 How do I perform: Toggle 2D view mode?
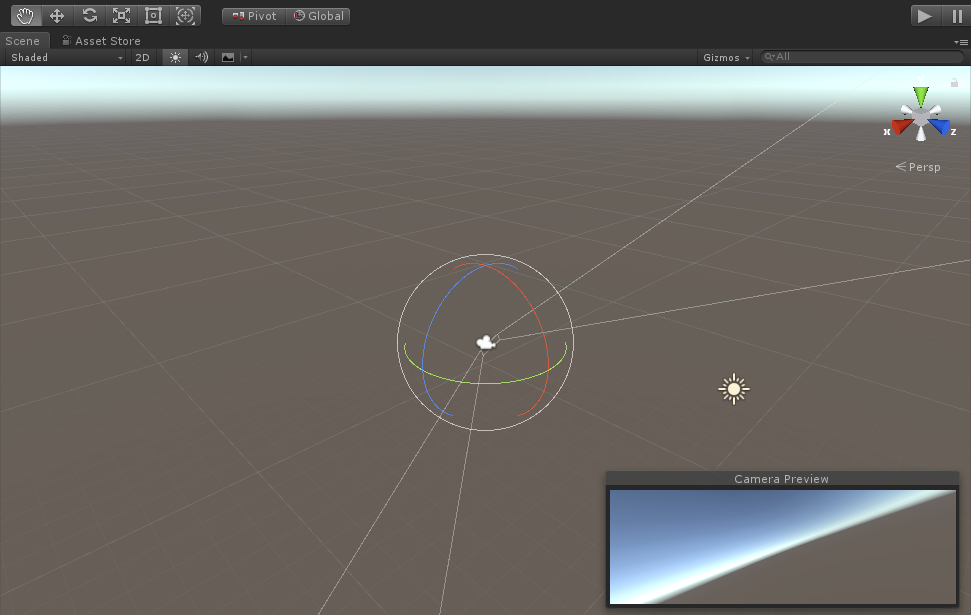point(142,57)
